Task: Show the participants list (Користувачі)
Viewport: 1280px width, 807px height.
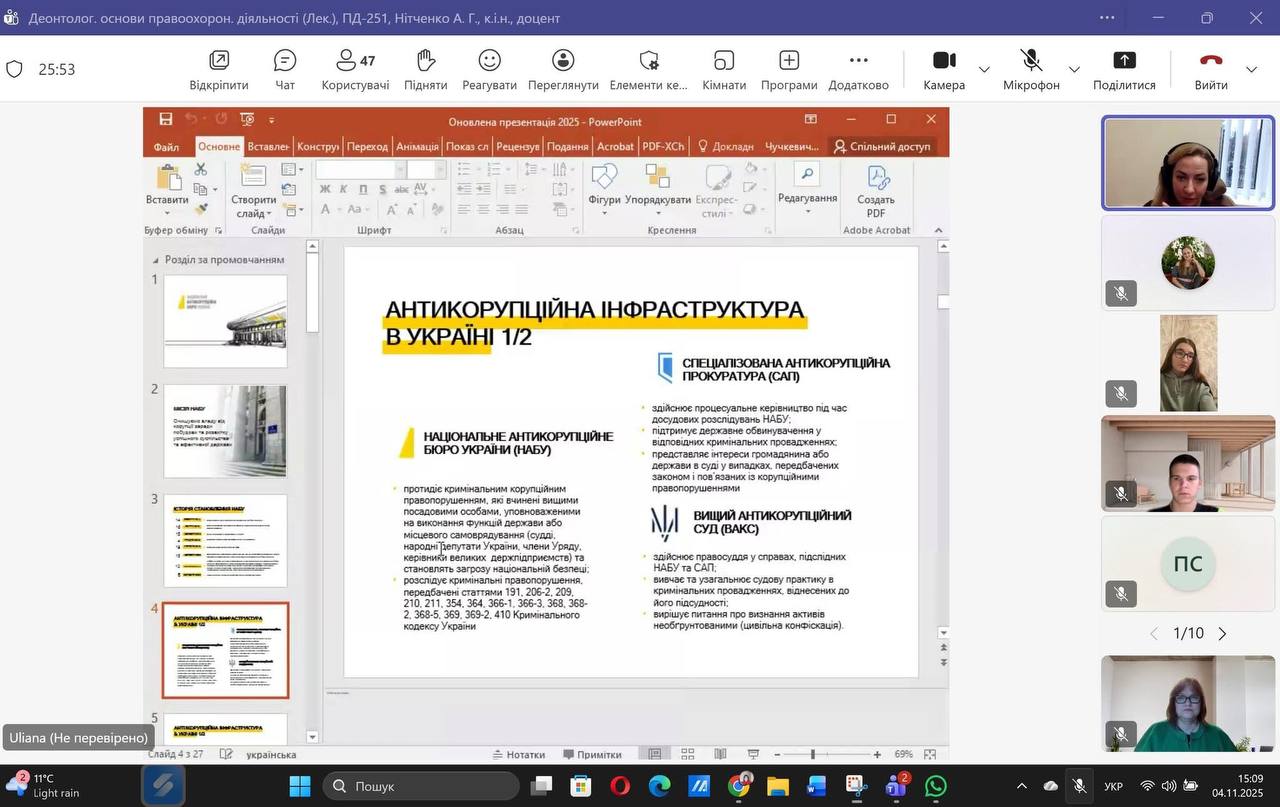Action: pos(355,69)
